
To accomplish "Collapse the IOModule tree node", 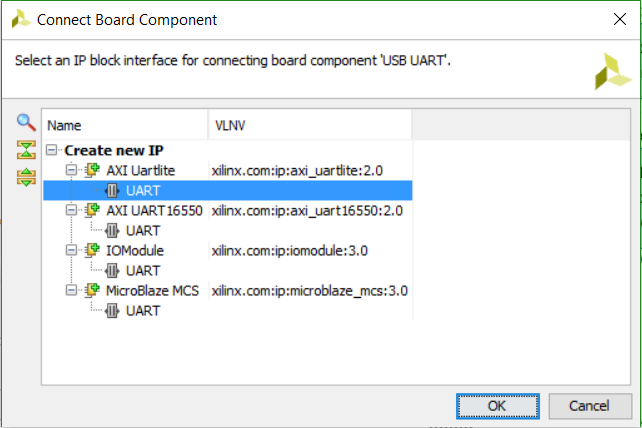I will (x=71, y=250).
